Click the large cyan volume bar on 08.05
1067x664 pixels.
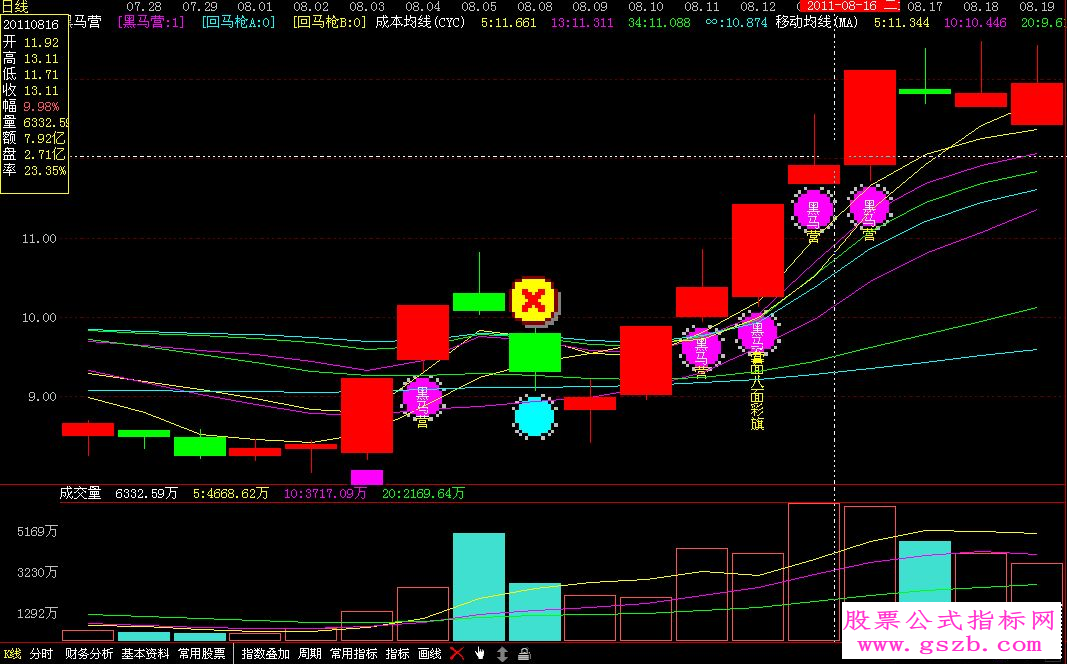click(x=479, y=587)
